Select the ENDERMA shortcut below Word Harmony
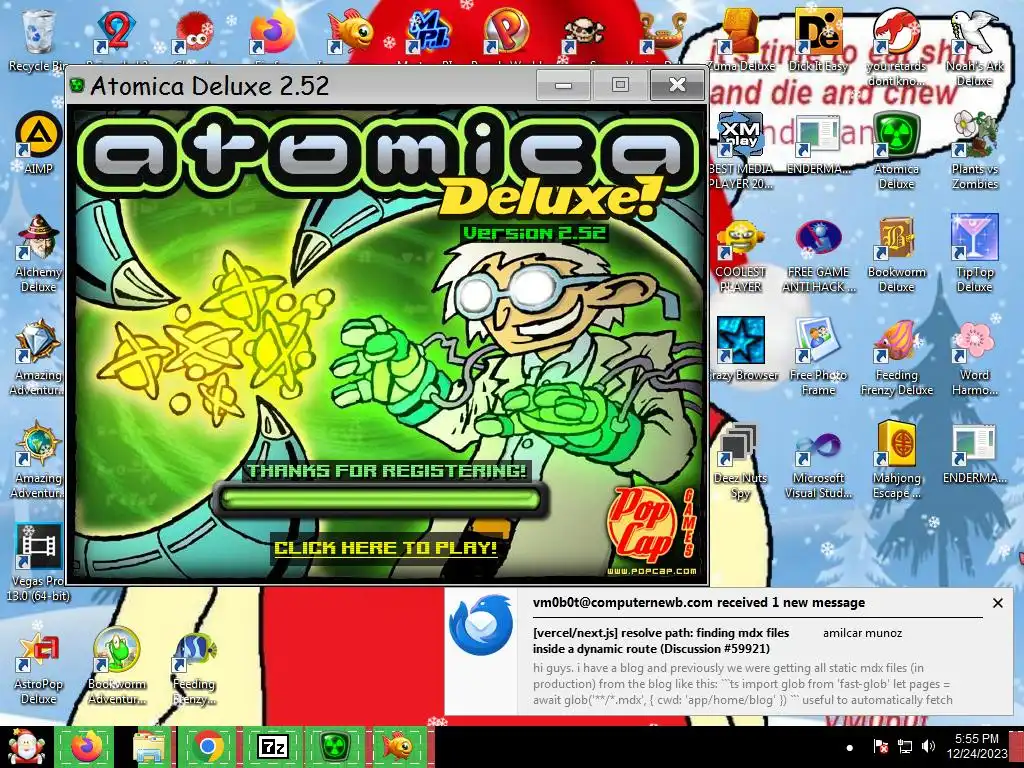 pyautogui.click(x=974, y=453)
